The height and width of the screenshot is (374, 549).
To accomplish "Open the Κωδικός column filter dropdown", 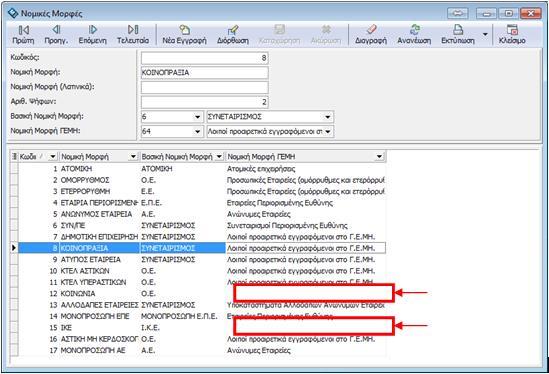I will 53,157.
